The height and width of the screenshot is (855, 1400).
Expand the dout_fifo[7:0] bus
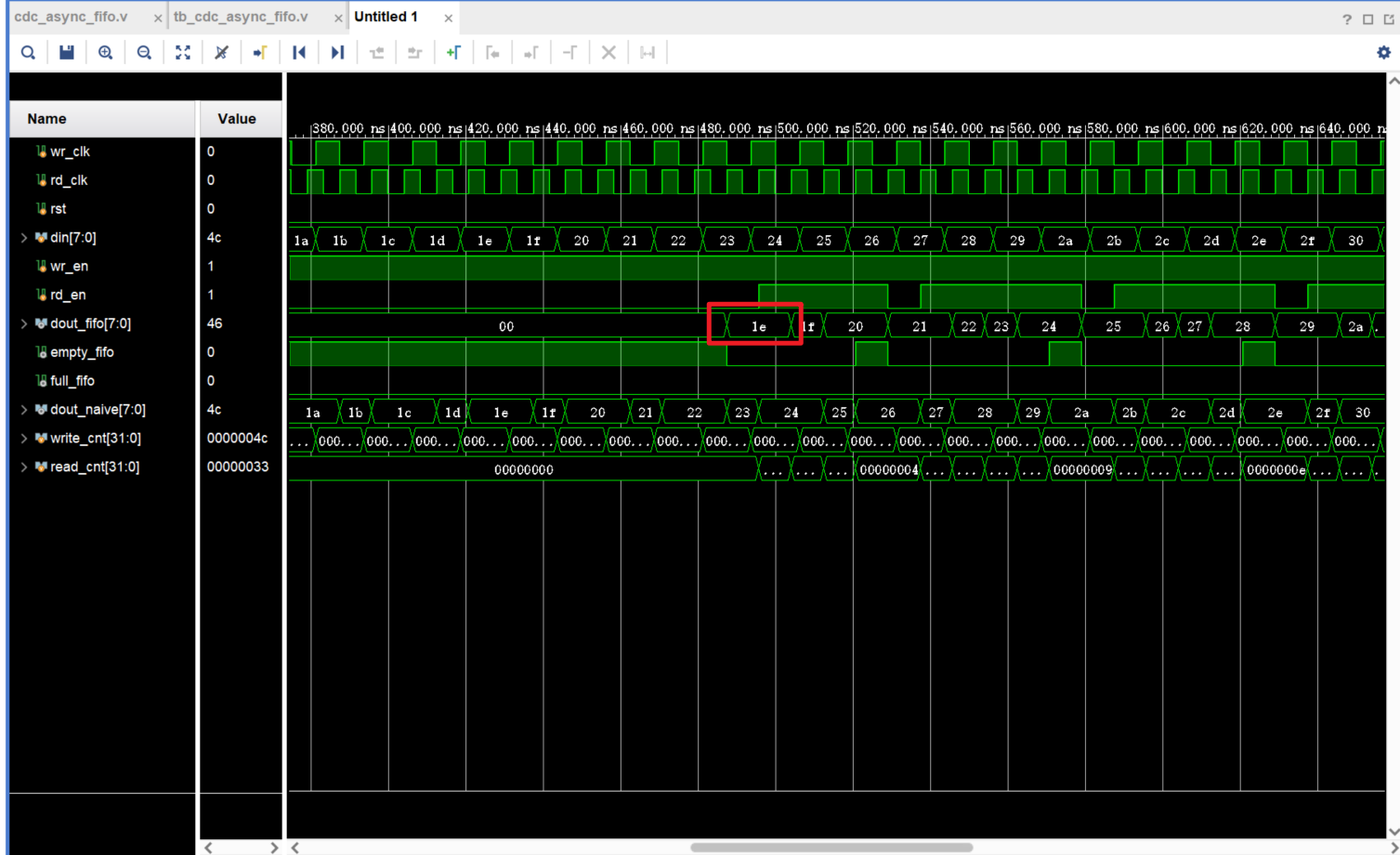[x=24, y=323]
